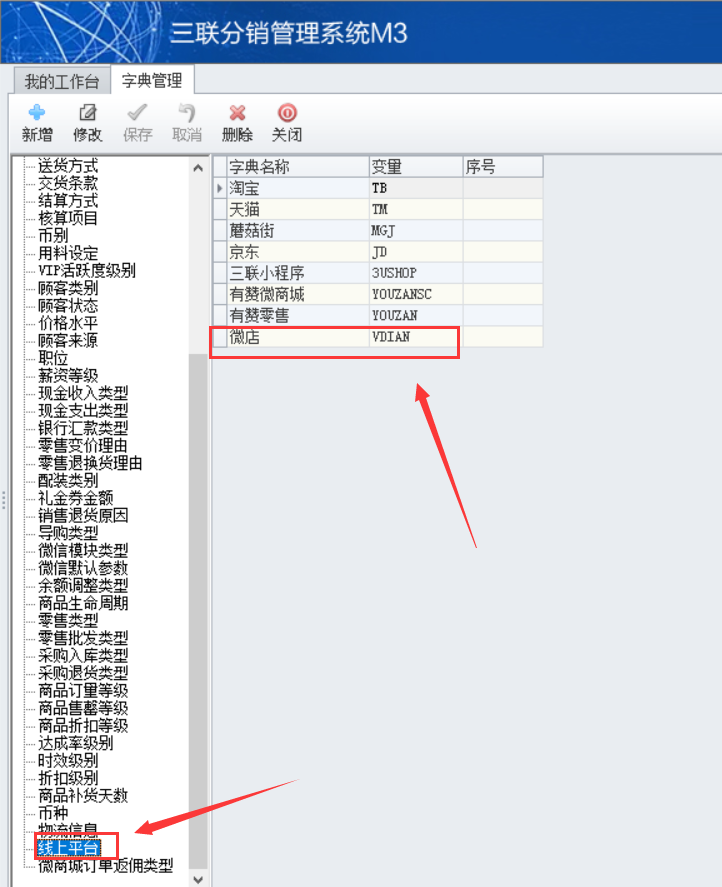
Task: Click the 变量 column header
Action: [x=416, y=167]
